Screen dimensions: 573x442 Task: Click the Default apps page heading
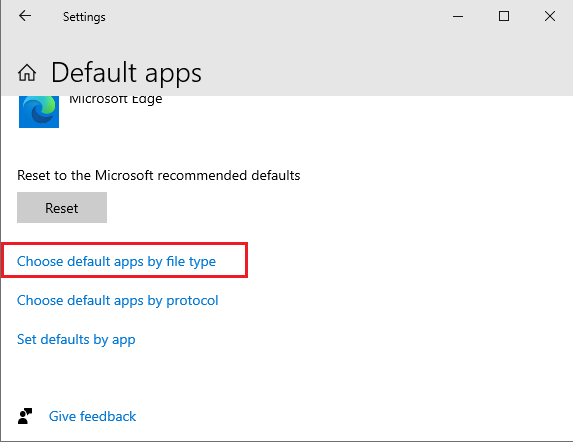click(126, 73)
